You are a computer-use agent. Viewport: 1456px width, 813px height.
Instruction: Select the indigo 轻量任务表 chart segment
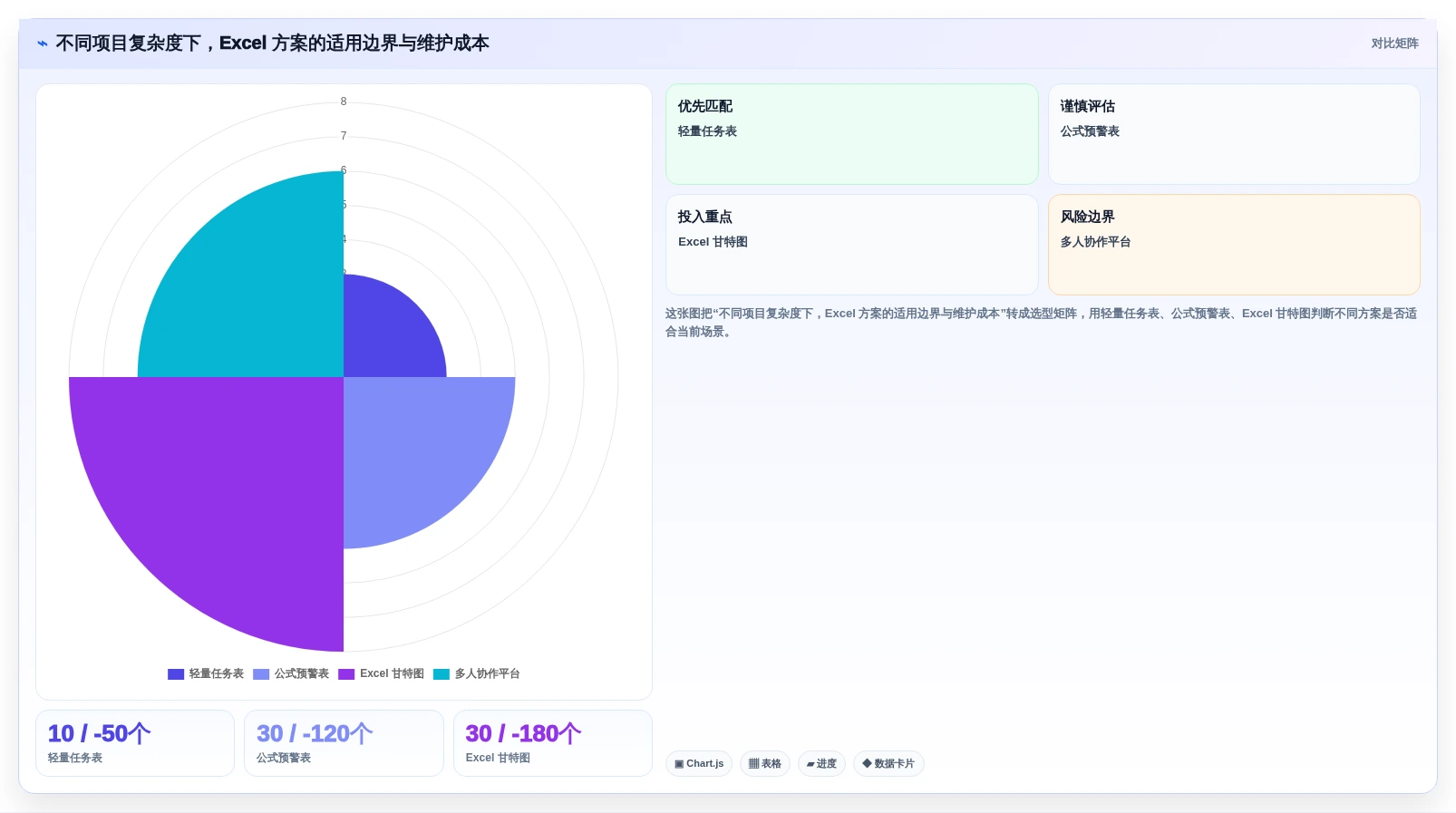click(385, 335)
